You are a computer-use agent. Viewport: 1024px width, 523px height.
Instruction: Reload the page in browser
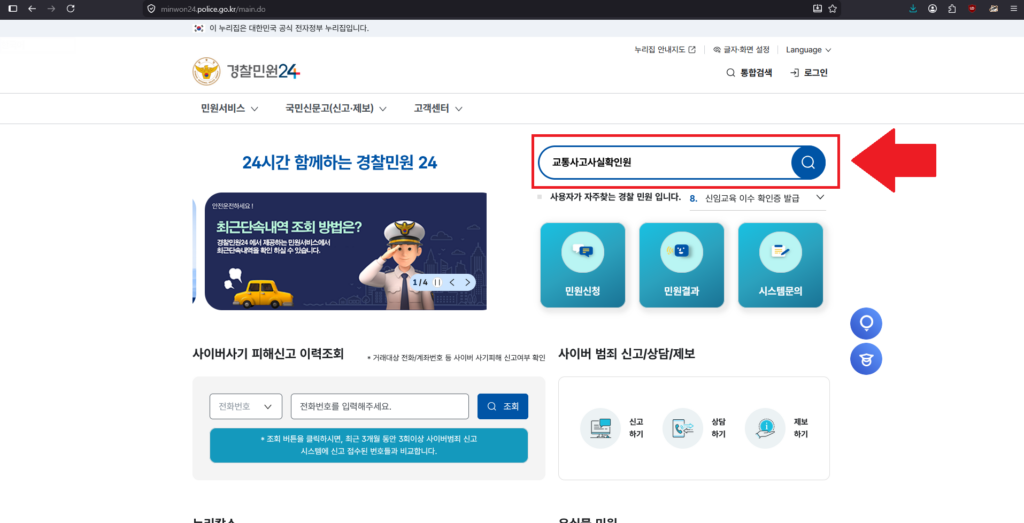[x=71, y=8]
